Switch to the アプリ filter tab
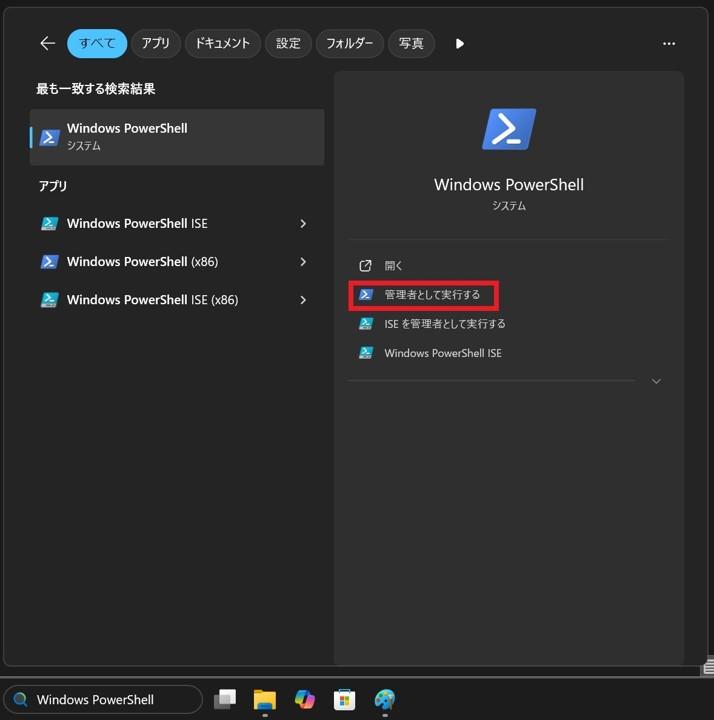The height and width of the screenshot is (720, 714). click(x=156, y=44)
